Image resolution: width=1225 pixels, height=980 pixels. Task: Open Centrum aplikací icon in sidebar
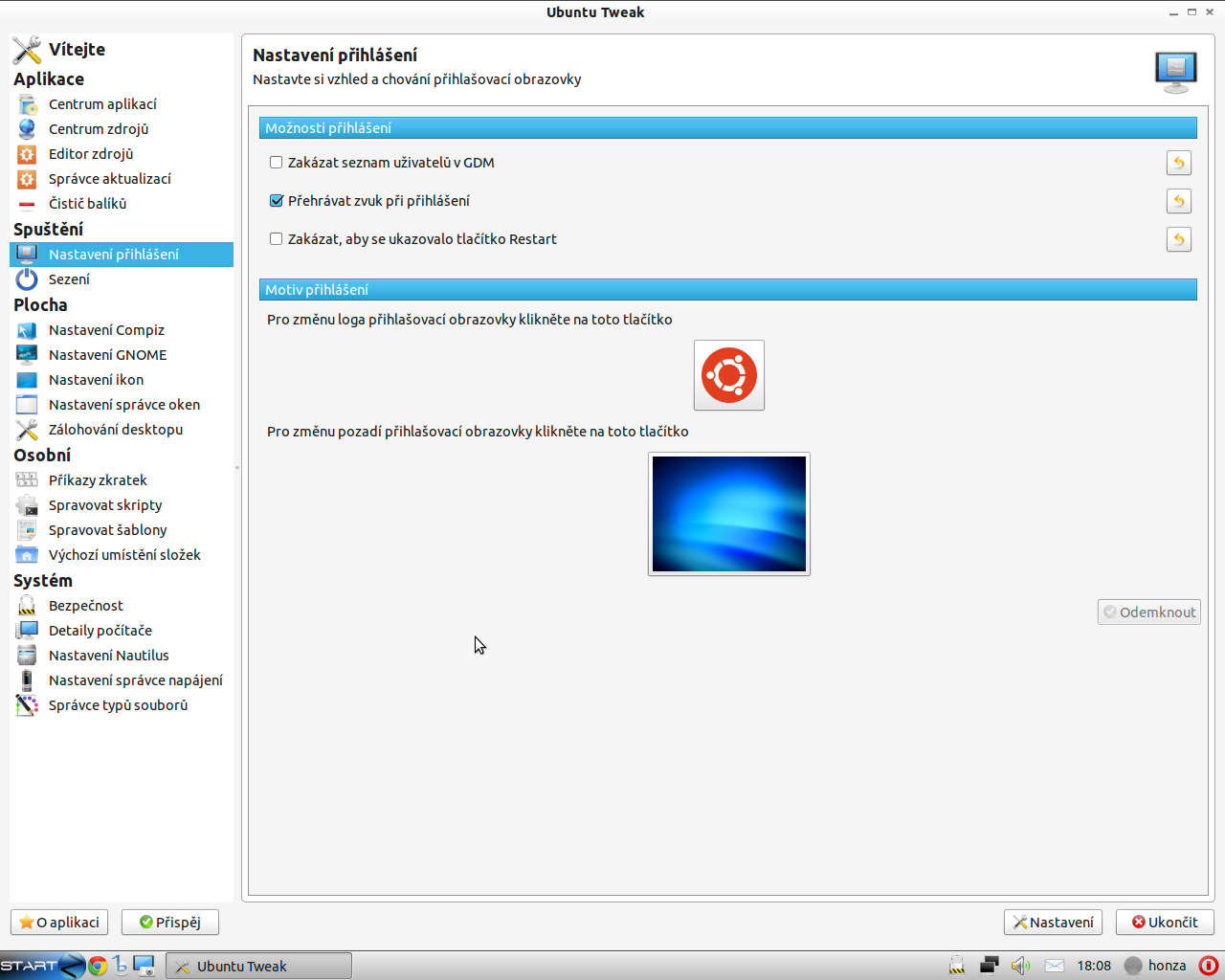[27, 104]
